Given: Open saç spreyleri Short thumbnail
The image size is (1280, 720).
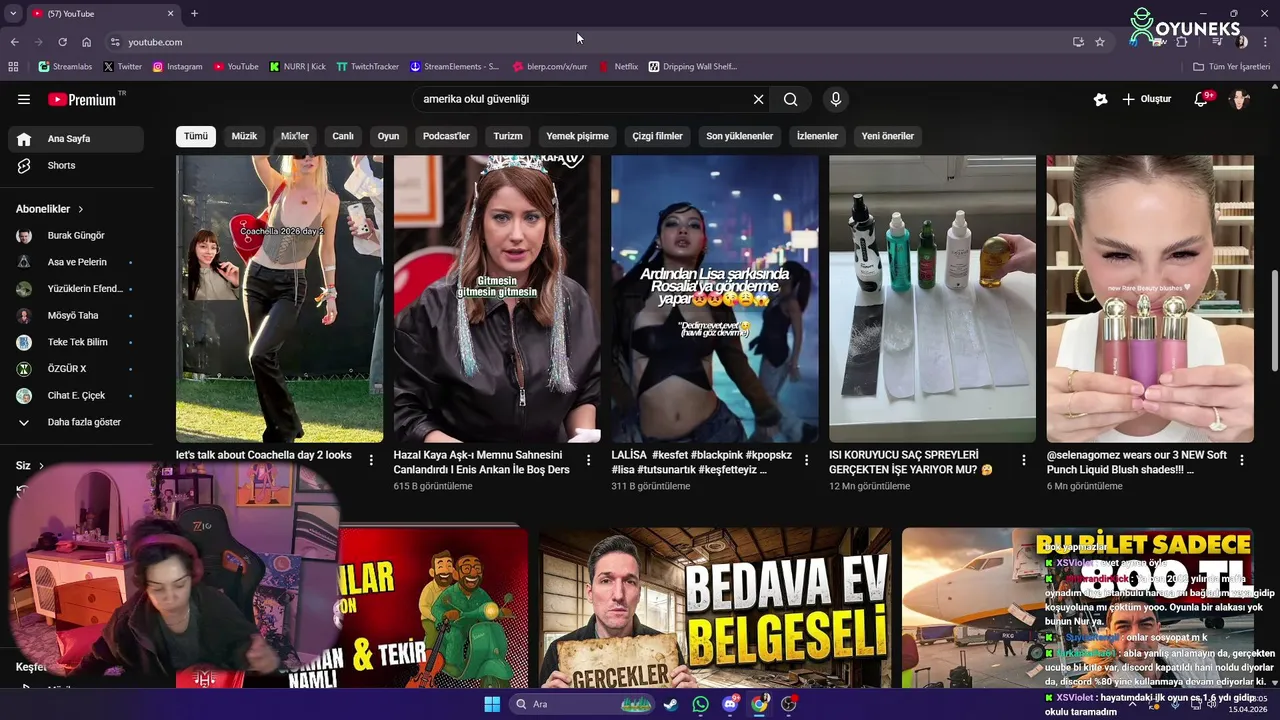Looking at the screenshot, I should (x=932, y=298).
